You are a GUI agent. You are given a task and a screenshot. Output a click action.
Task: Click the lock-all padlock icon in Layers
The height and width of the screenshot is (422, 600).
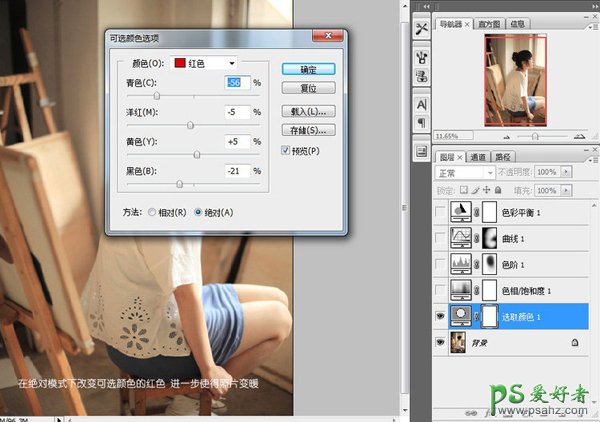coord(497,188)
